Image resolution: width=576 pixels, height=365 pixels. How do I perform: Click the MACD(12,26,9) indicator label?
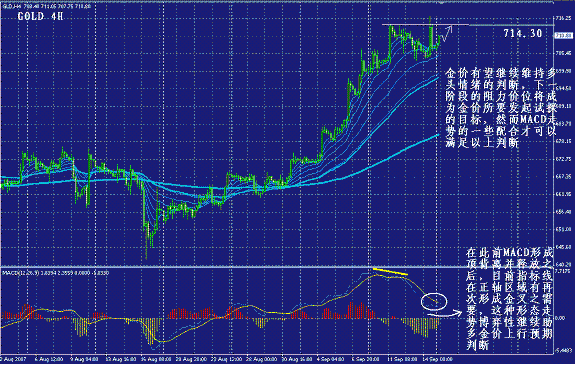tap(55, 273)
